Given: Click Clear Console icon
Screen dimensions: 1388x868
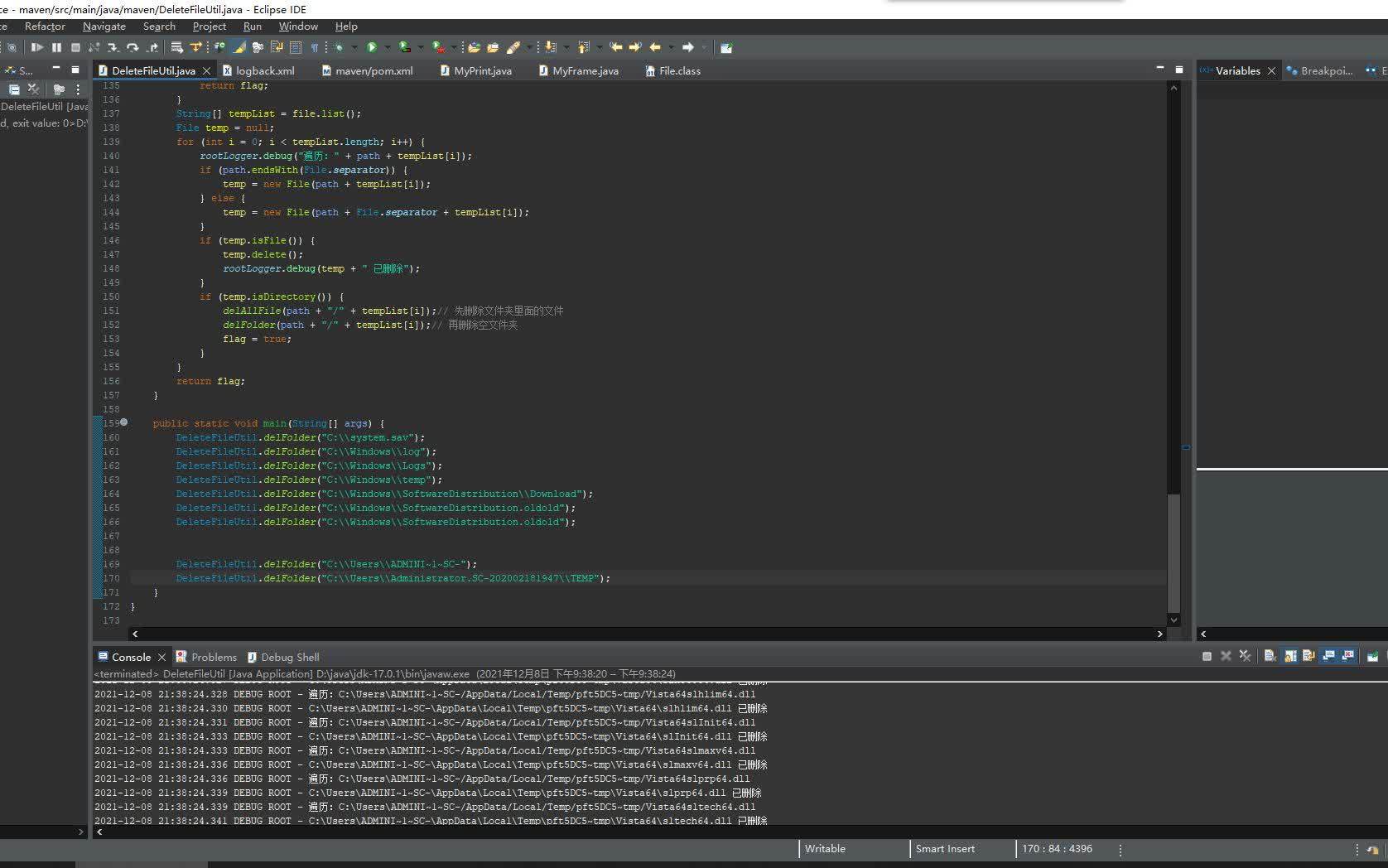Looking at the screenshot, I should (x=1269, y=656).
